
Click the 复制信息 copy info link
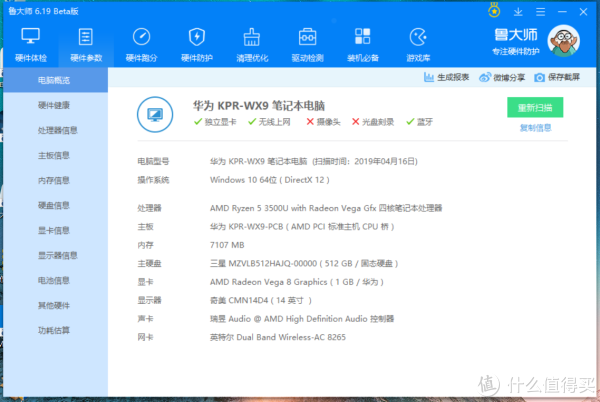(535, 128)
